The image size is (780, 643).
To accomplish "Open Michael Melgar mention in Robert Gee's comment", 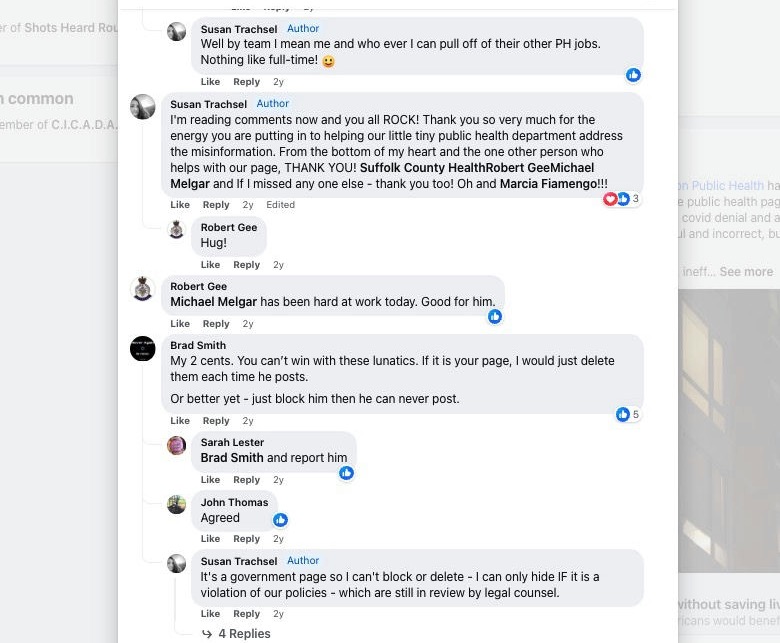I will pyautogui.click(x=213, y=302).
